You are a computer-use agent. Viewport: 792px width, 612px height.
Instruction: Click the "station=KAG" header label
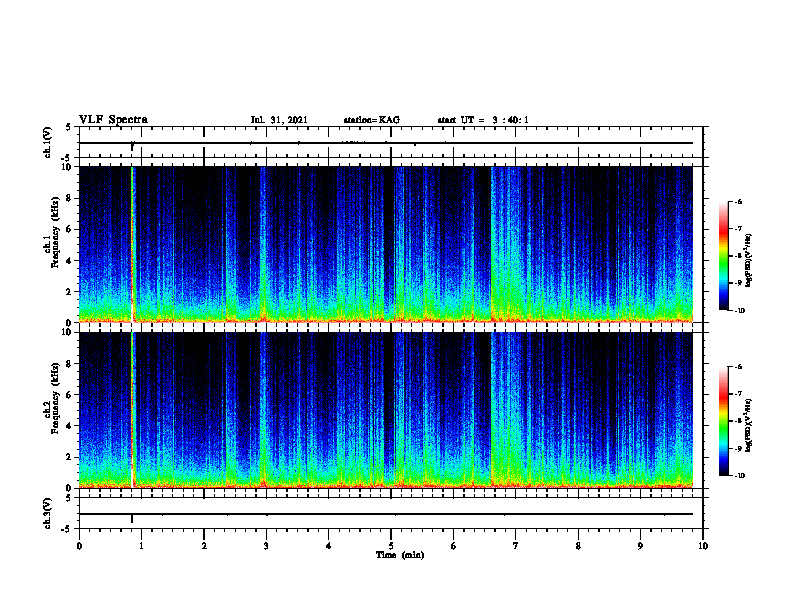[x=371, y=120]
